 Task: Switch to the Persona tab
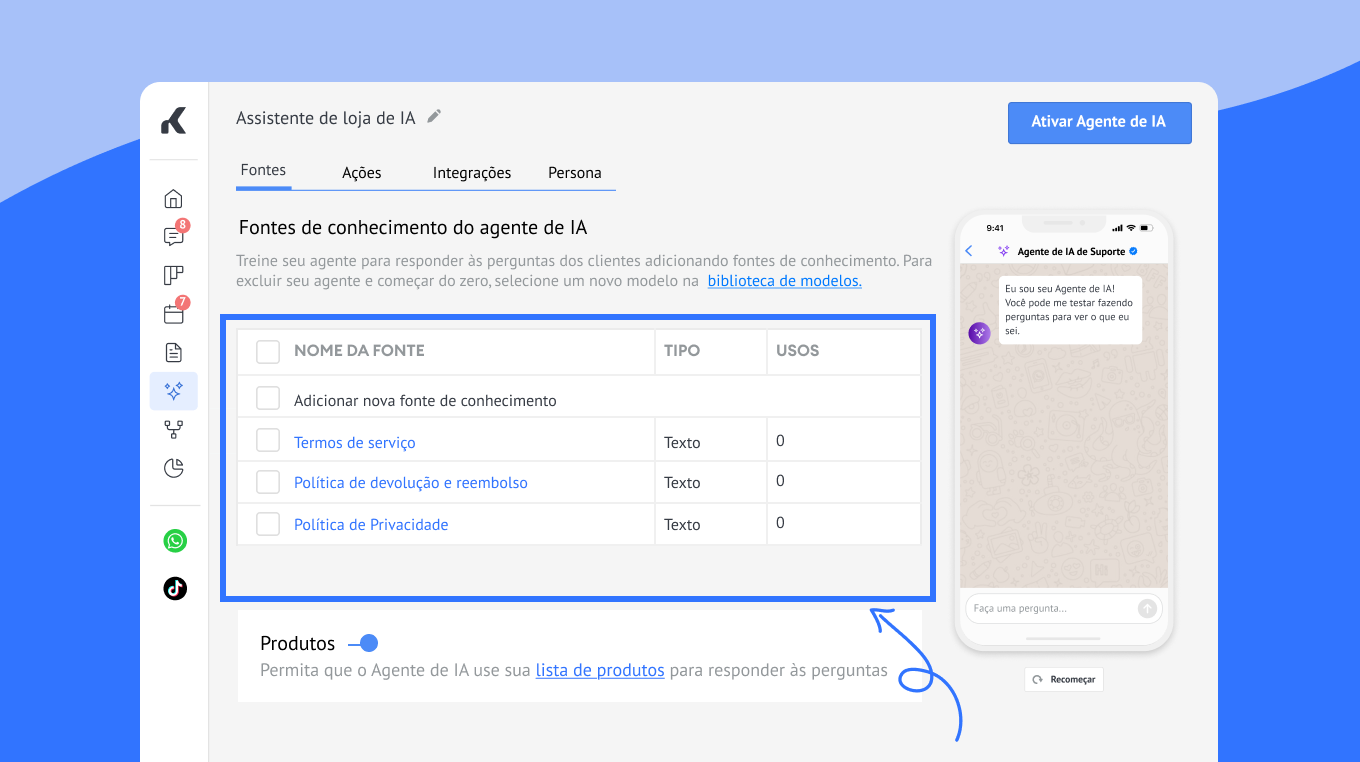pos(574,173)
